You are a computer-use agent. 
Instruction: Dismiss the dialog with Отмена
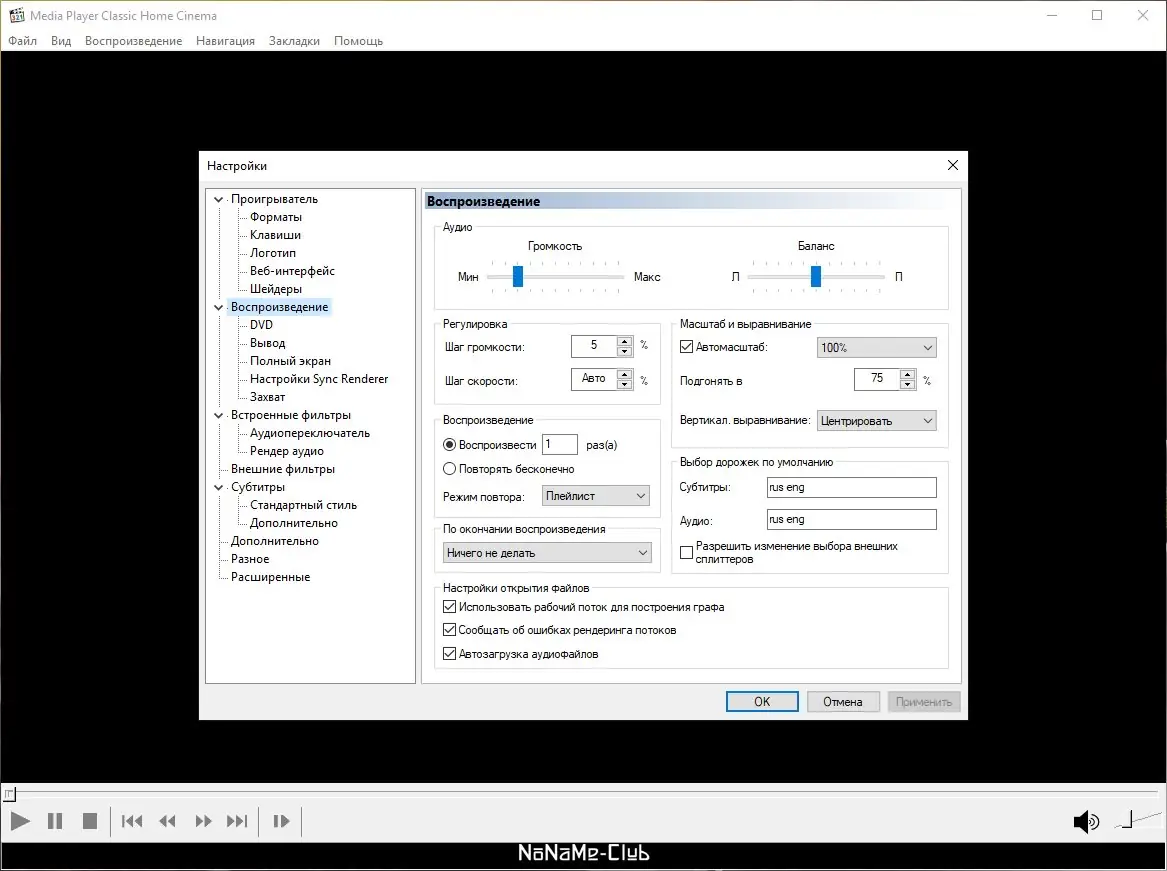click(842, 701)
